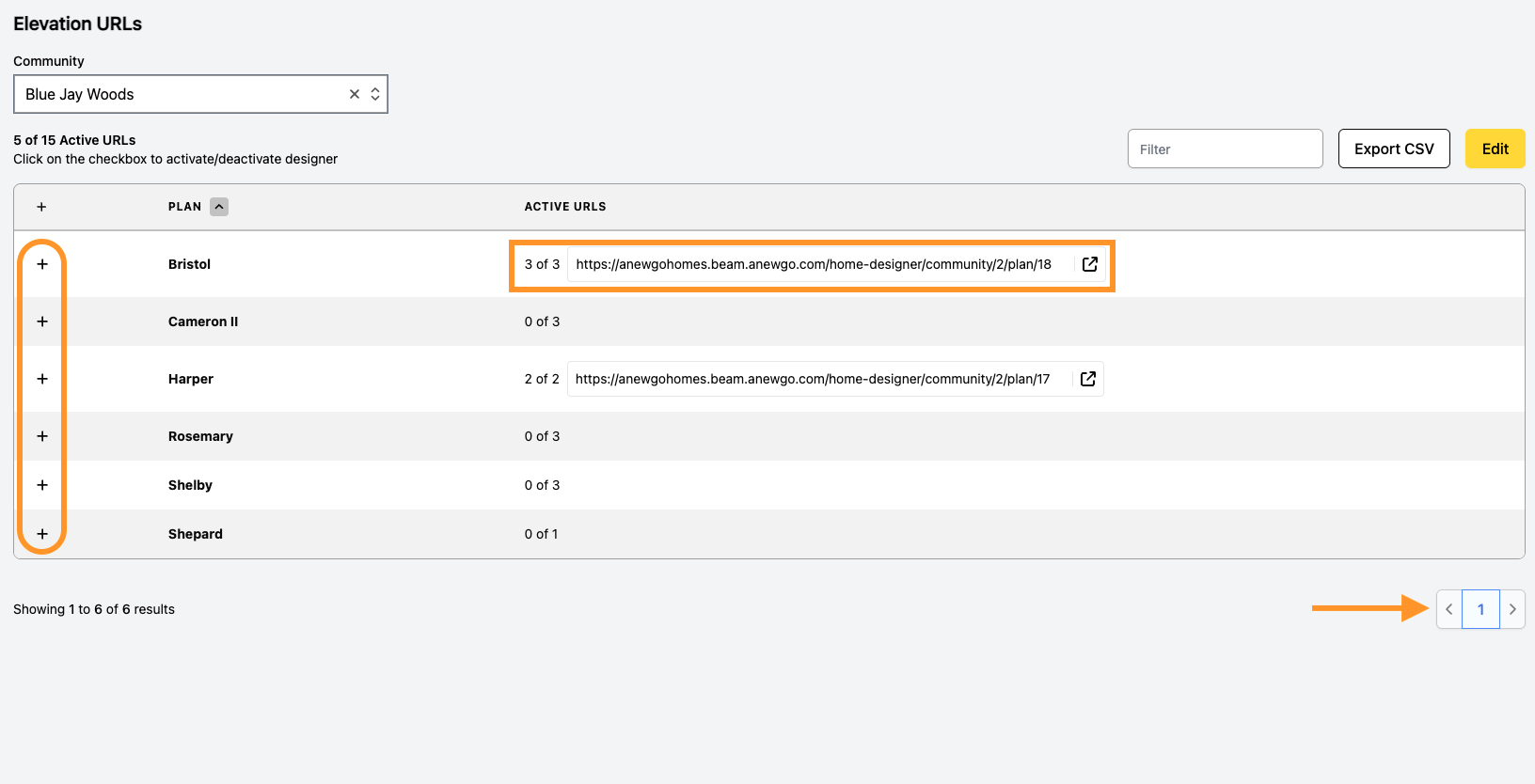Expand the Shelby plan row
The image size is (1535, 784).
tap(42, 485)
